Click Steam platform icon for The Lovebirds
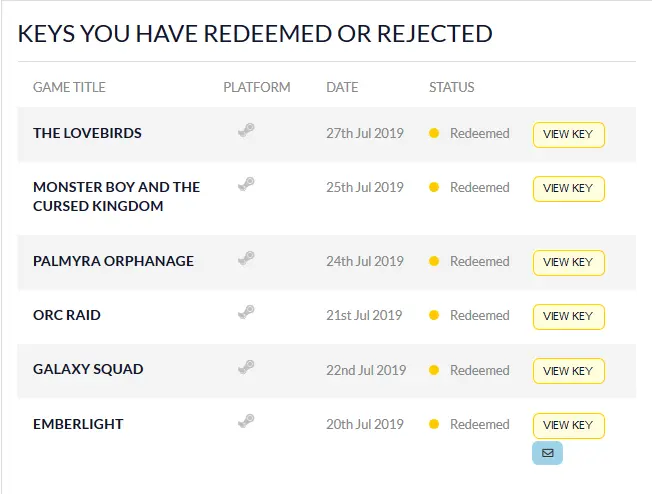The width and height of the screenshot is (652, 494). click(x=246, y=131)
